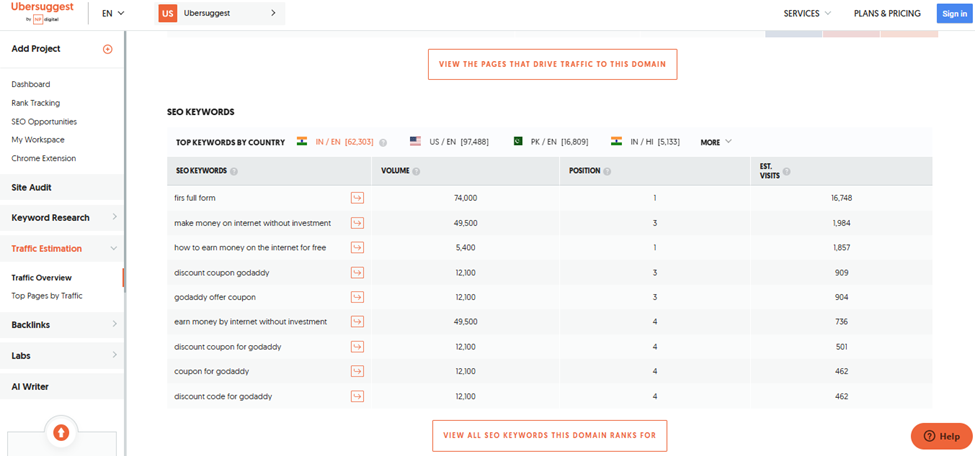Viewport: 975px width, 456px height.
Task: Click est. visits value 16,748
Action: (841, 198)
